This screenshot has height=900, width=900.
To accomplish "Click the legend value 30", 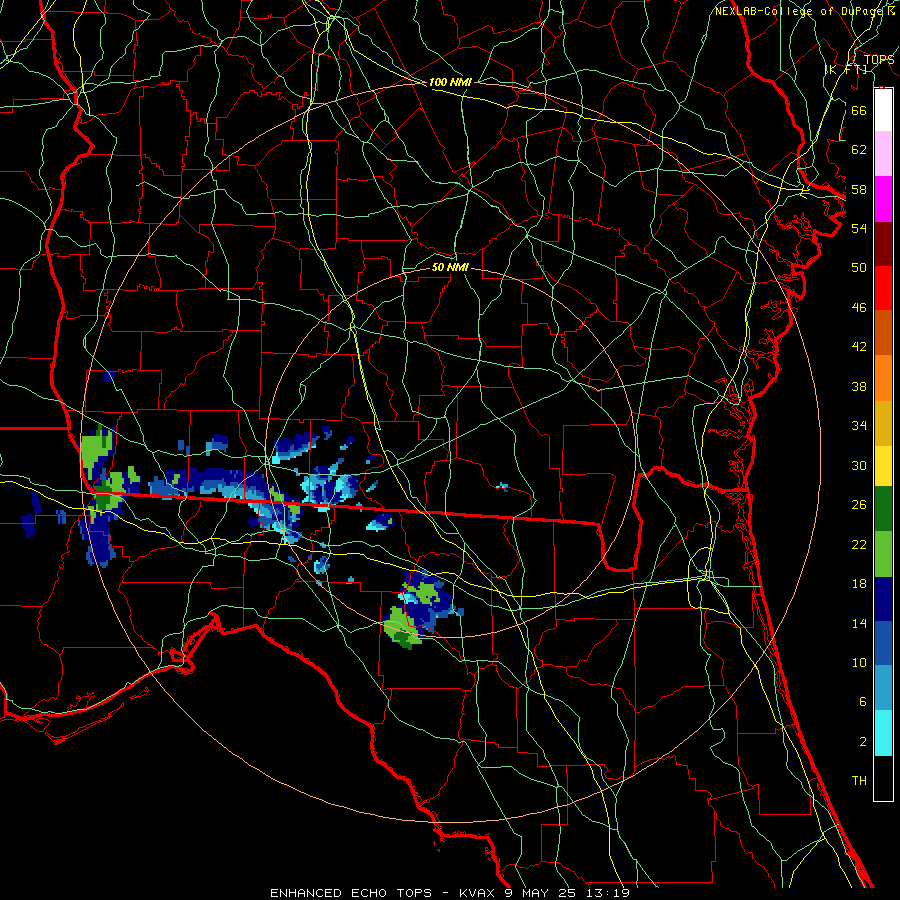I will click(859, 465).
